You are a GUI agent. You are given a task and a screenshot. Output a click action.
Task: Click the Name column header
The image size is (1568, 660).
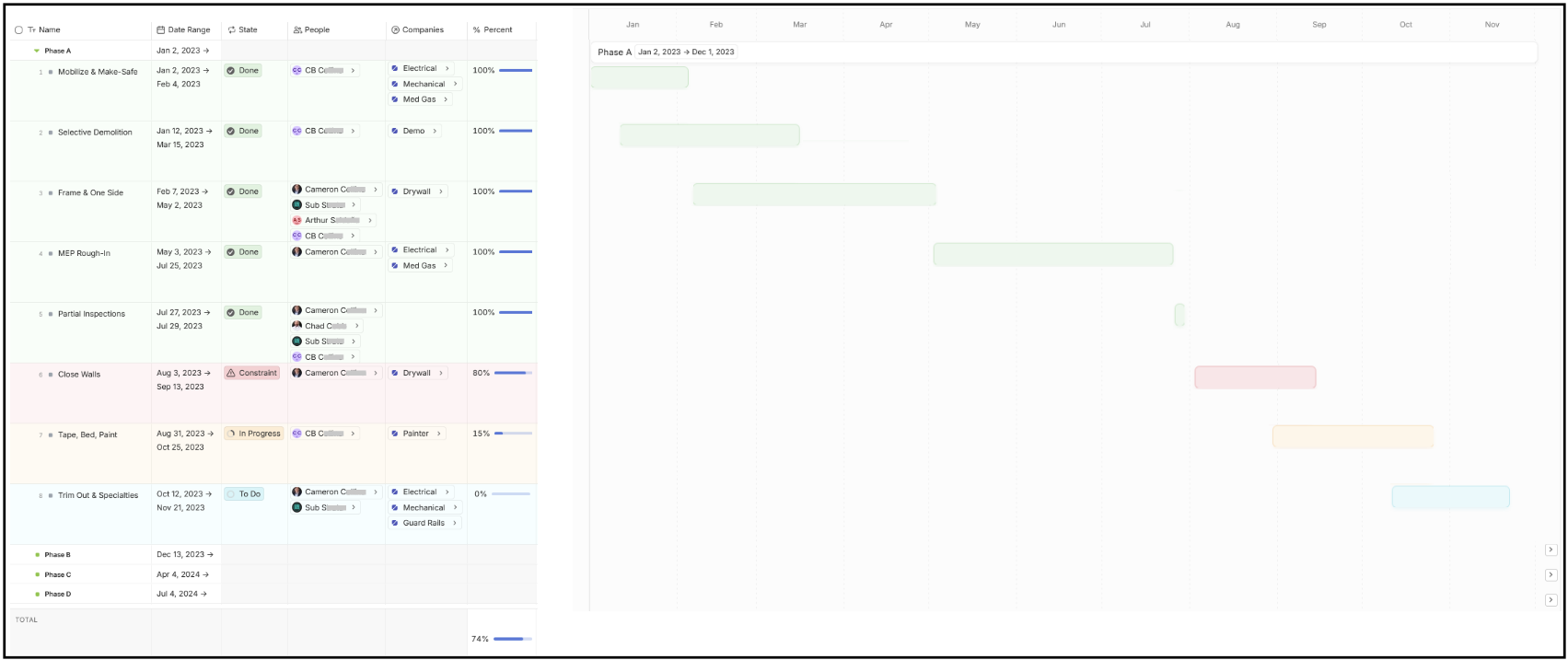(50, 30)
